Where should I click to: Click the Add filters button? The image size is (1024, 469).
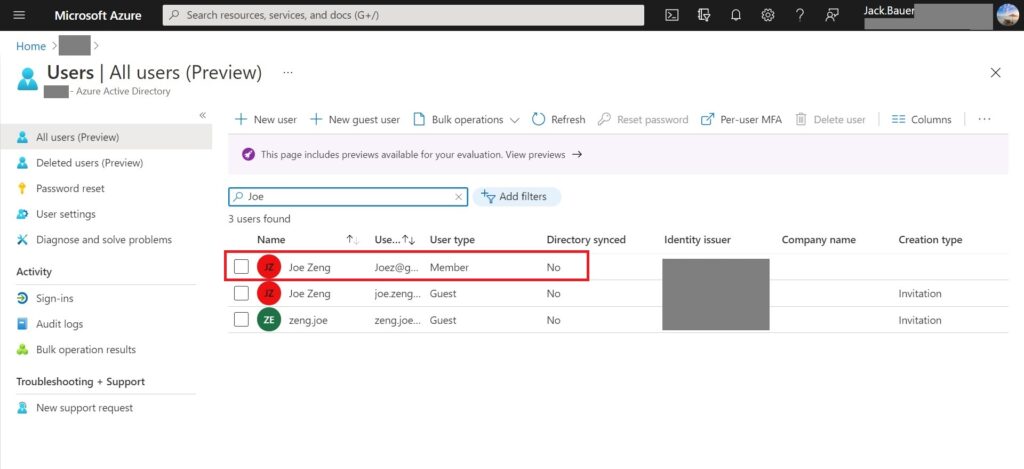517,197
